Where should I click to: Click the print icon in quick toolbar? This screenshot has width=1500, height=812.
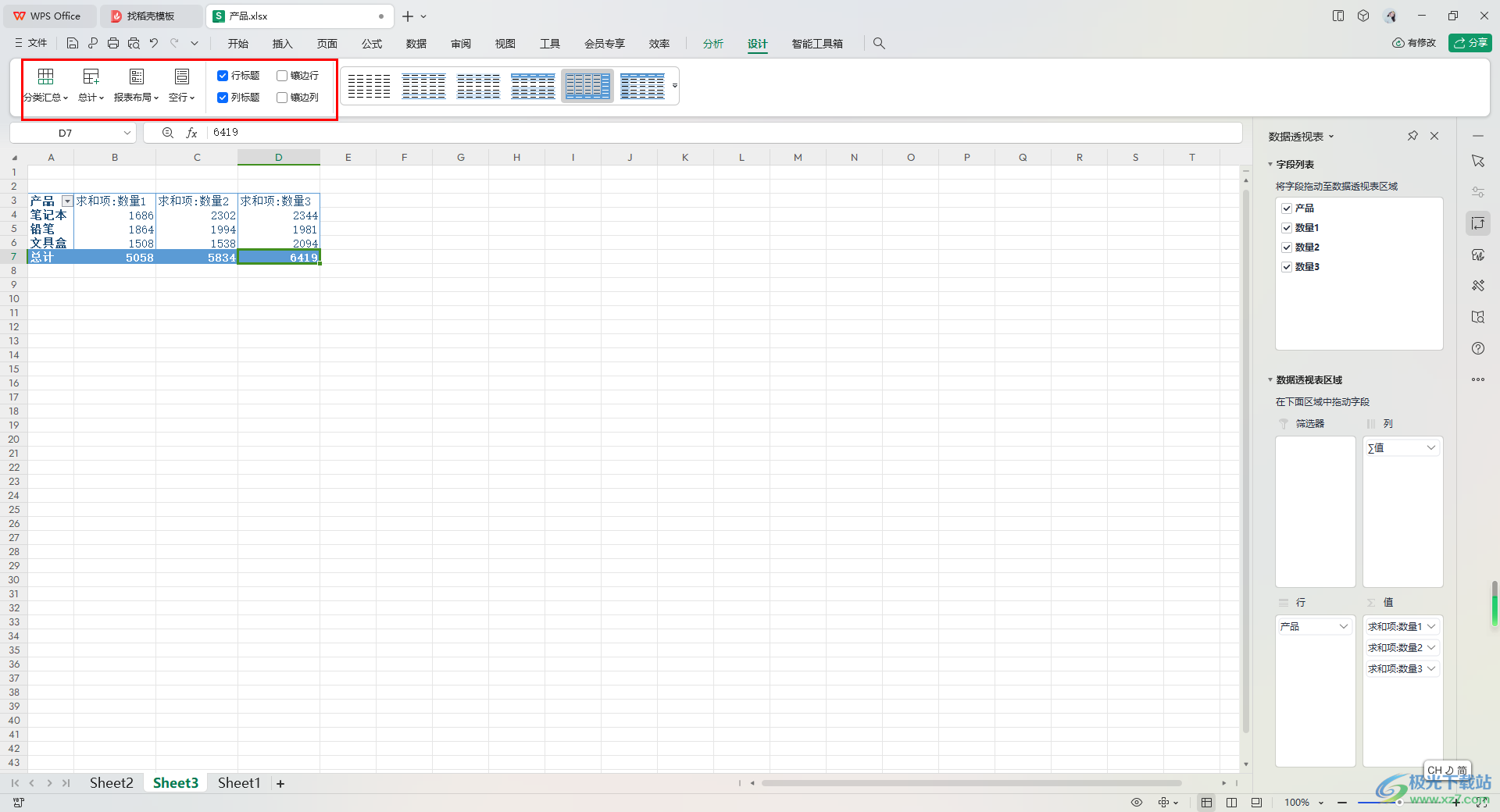pos(113,44)
